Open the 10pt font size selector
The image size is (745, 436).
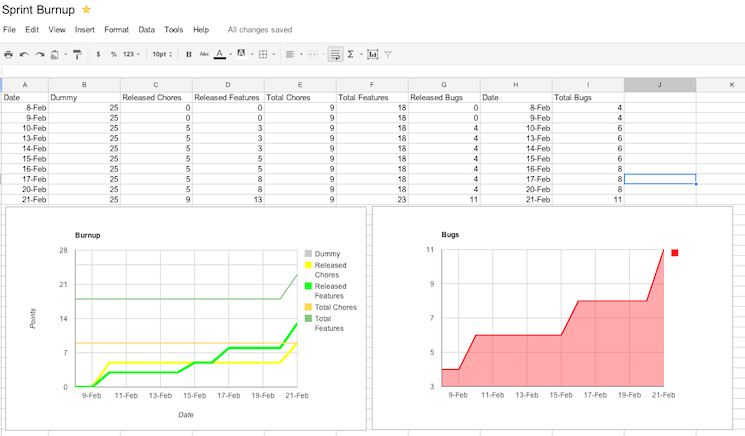pos(162,55)
